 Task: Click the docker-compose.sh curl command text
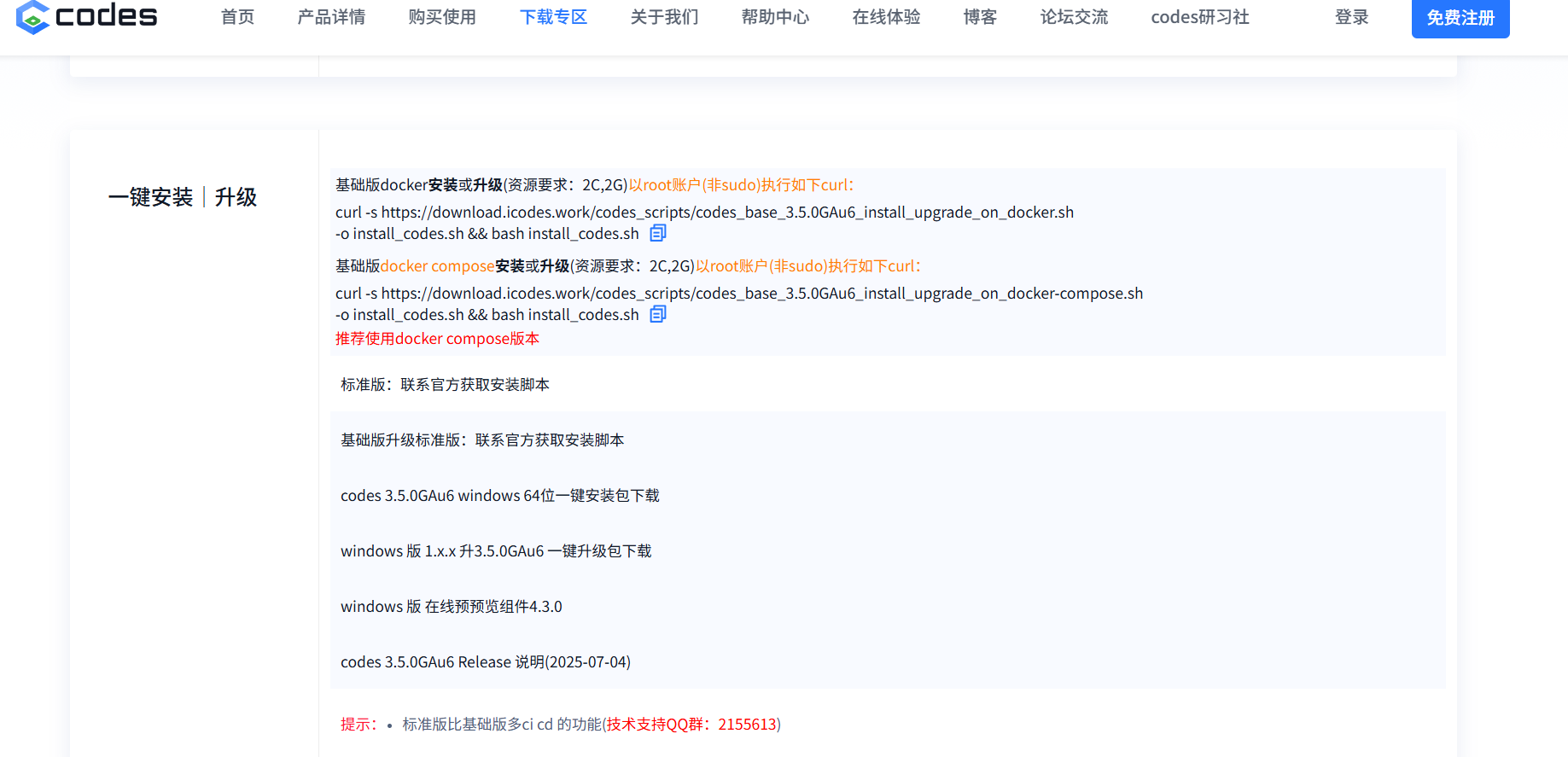(x=739, y=304)
